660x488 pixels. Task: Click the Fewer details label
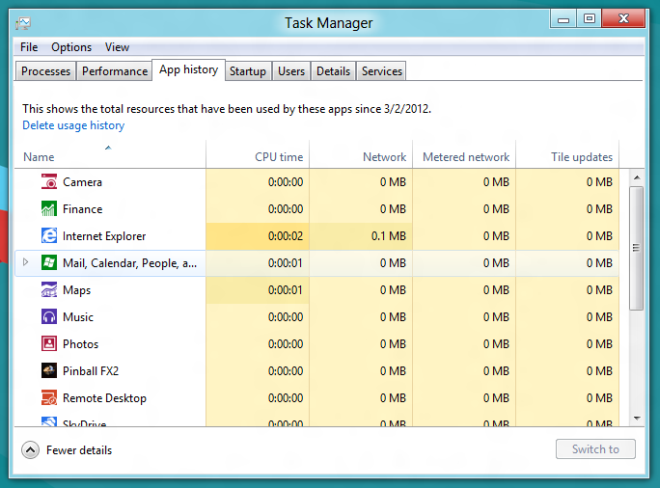(79, 450)
